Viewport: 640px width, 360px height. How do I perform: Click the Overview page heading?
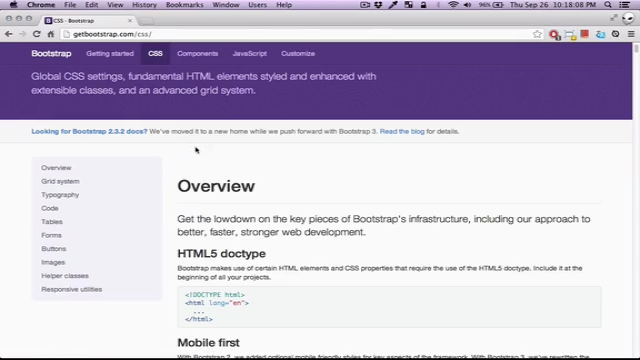click(x=216, y=186)
